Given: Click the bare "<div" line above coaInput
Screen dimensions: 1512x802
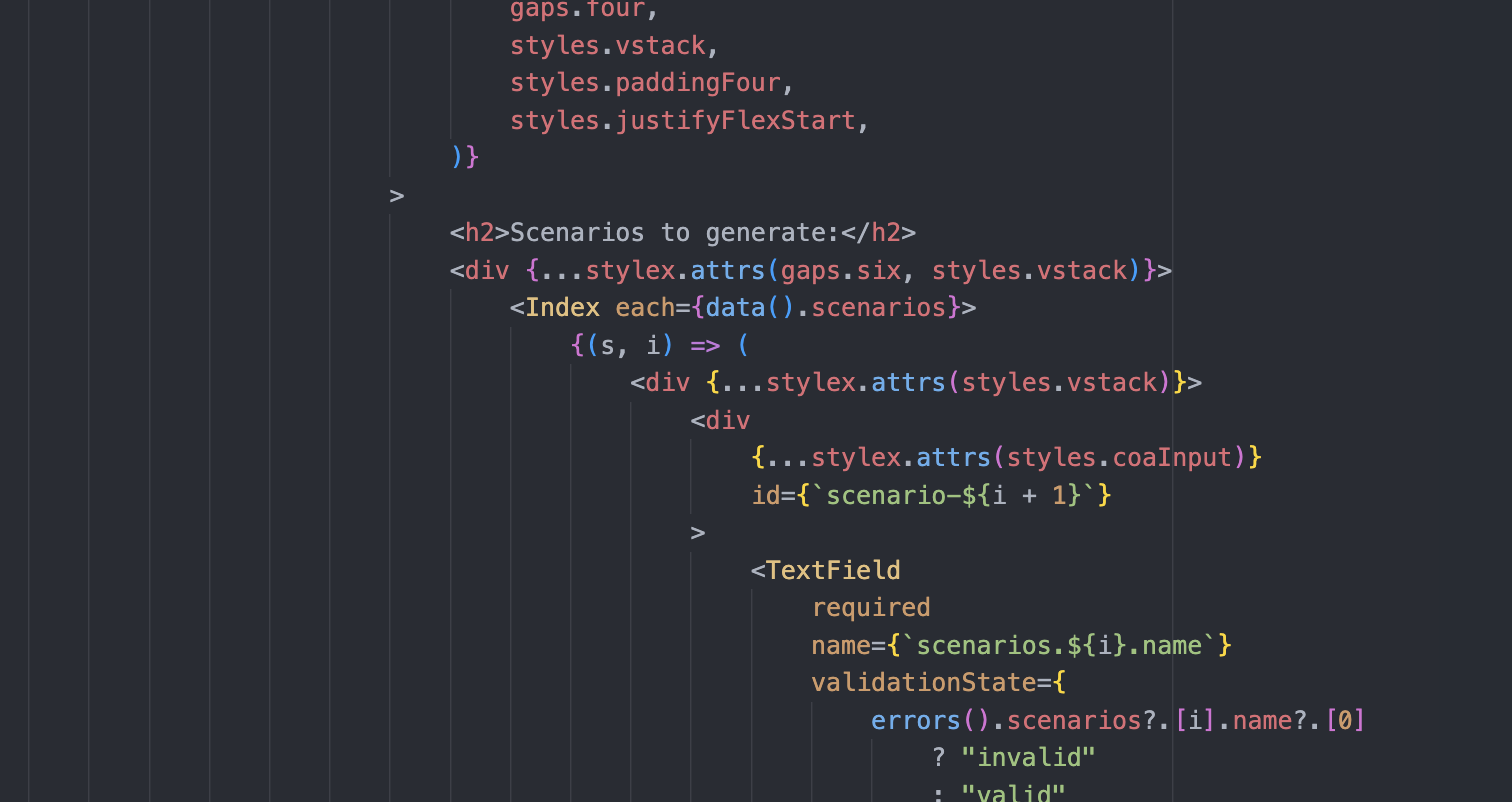Looking at the screenshot, I should tap(720, 420).
